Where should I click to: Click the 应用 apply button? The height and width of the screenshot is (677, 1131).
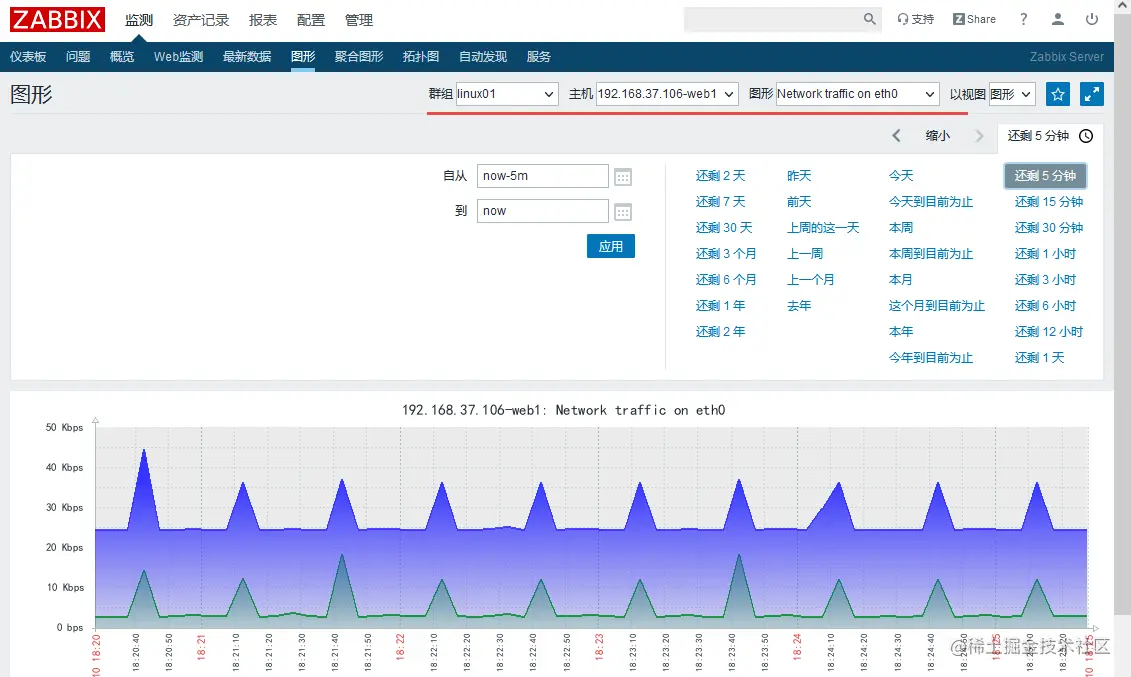(610, 246)
